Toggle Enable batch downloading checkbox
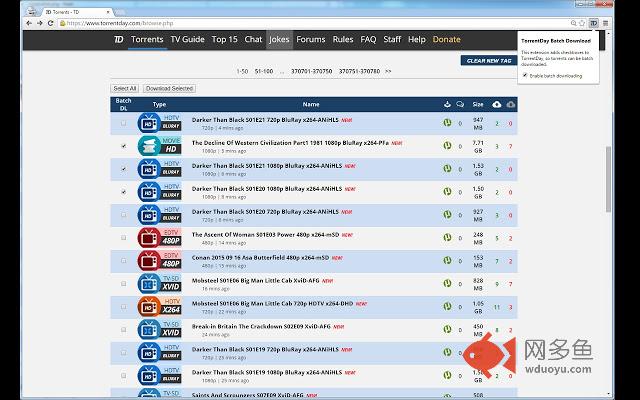Viewport: 640px width, 400px height. (x=525, y=76)
